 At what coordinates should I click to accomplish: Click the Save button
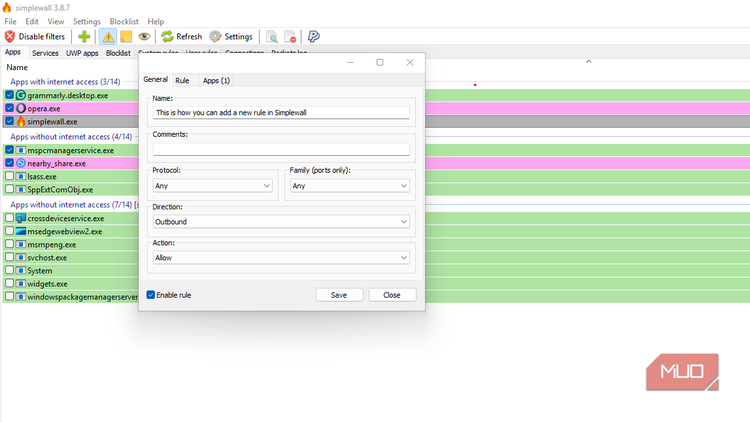click(x=339, y=295)
